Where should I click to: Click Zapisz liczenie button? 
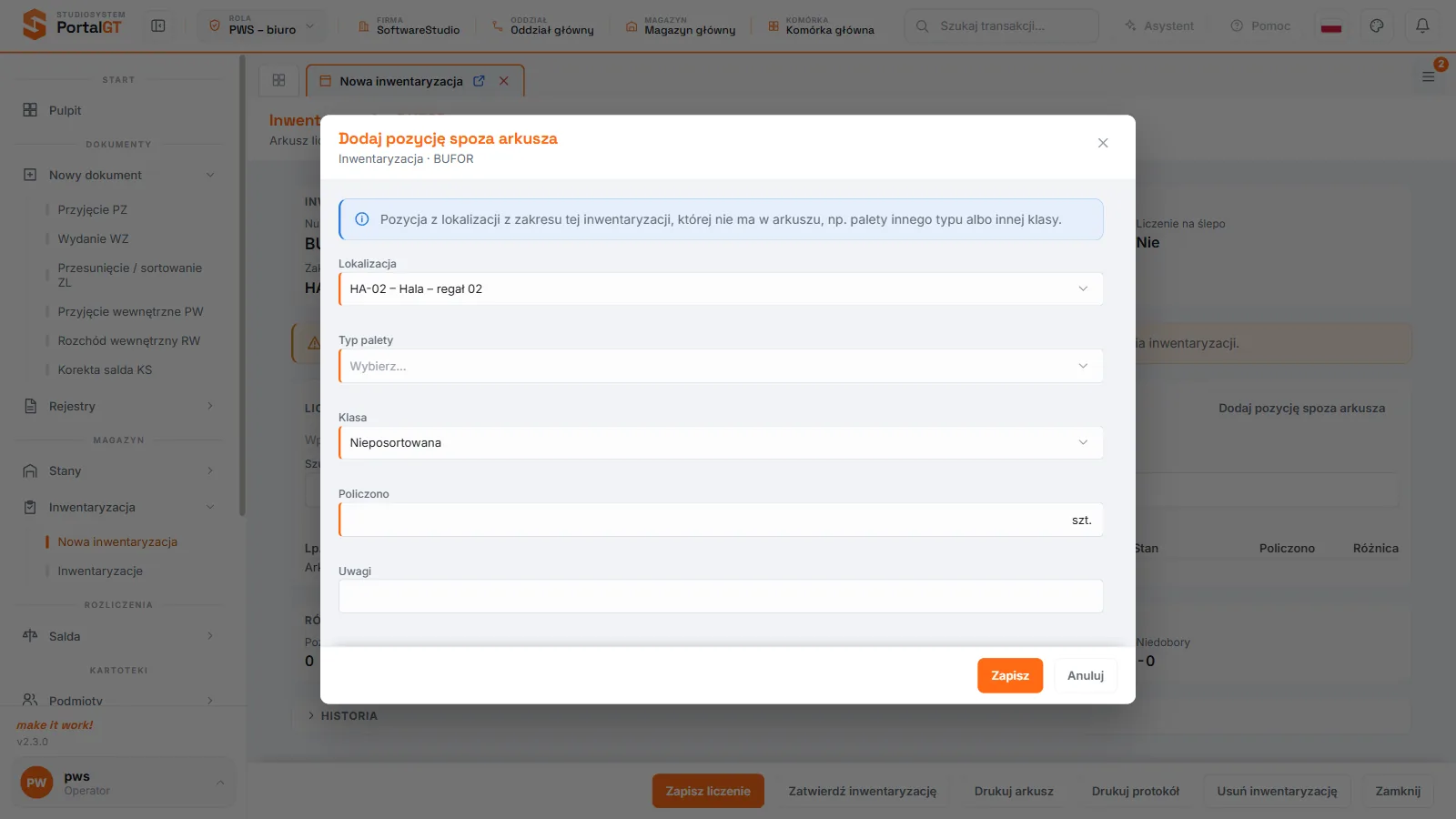point(708,791)
